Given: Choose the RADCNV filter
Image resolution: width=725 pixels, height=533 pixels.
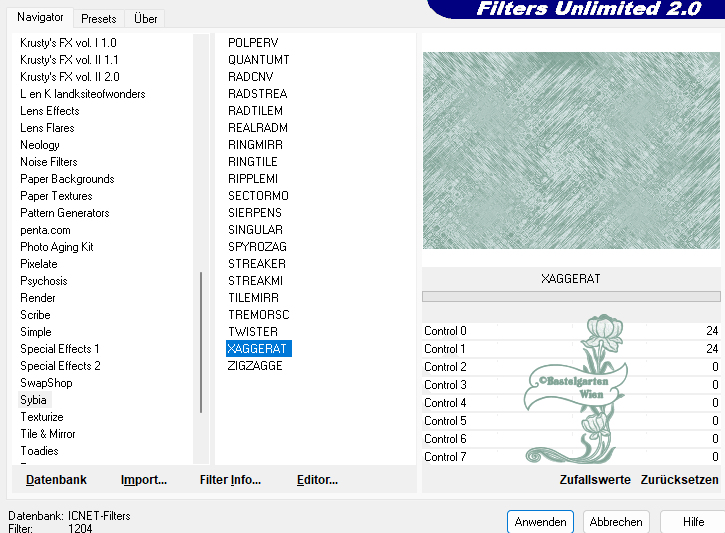Looking at the screenshot, I should tap(251, 77).
